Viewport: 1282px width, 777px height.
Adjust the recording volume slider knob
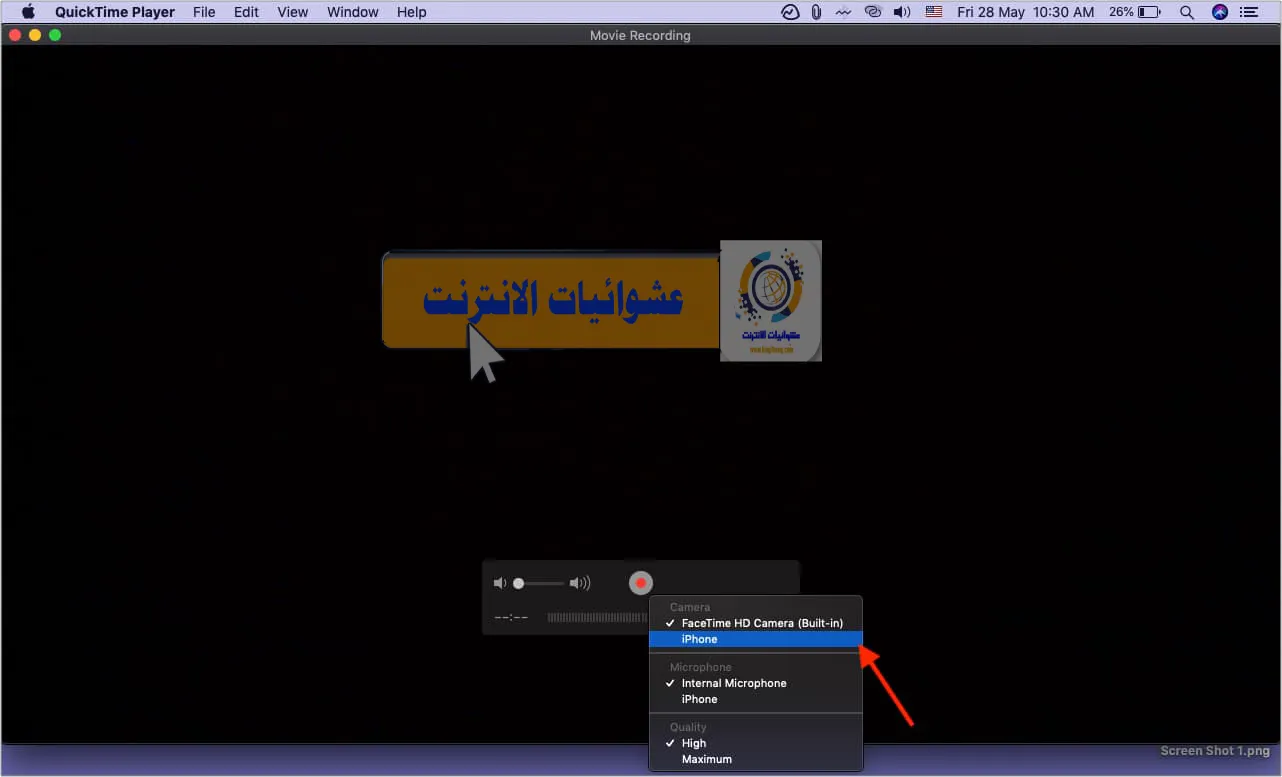pos(518,583)
